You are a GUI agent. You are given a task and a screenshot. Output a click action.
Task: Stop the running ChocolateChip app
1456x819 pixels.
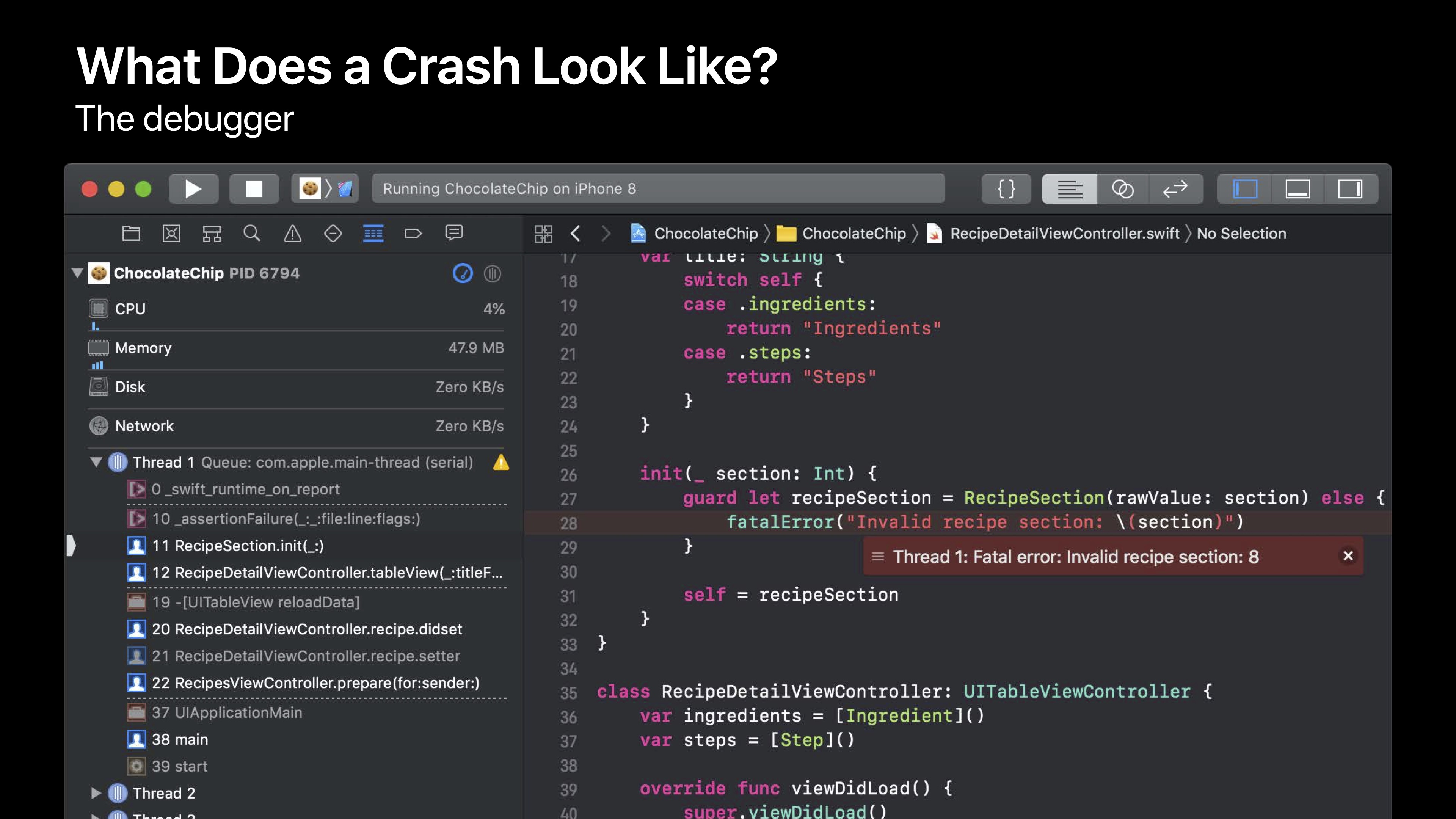point(254,189)
